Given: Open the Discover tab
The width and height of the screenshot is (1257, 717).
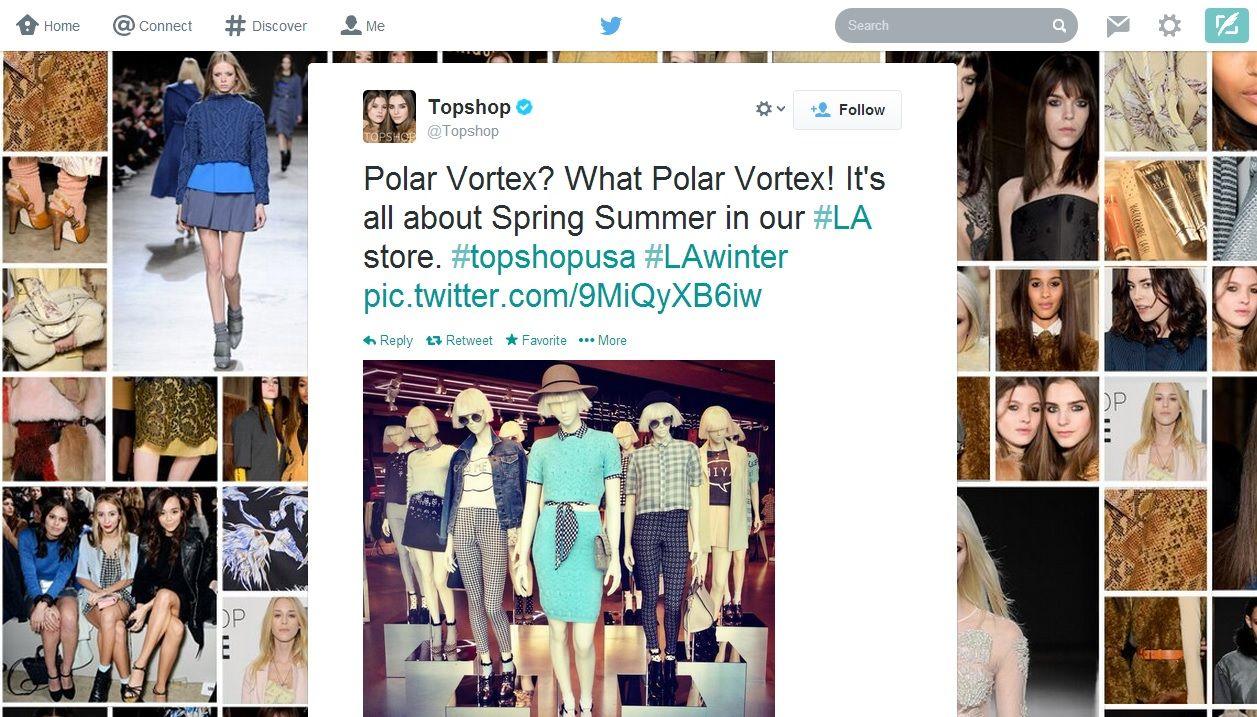Looking at the screenshot, I should point(266,26).
